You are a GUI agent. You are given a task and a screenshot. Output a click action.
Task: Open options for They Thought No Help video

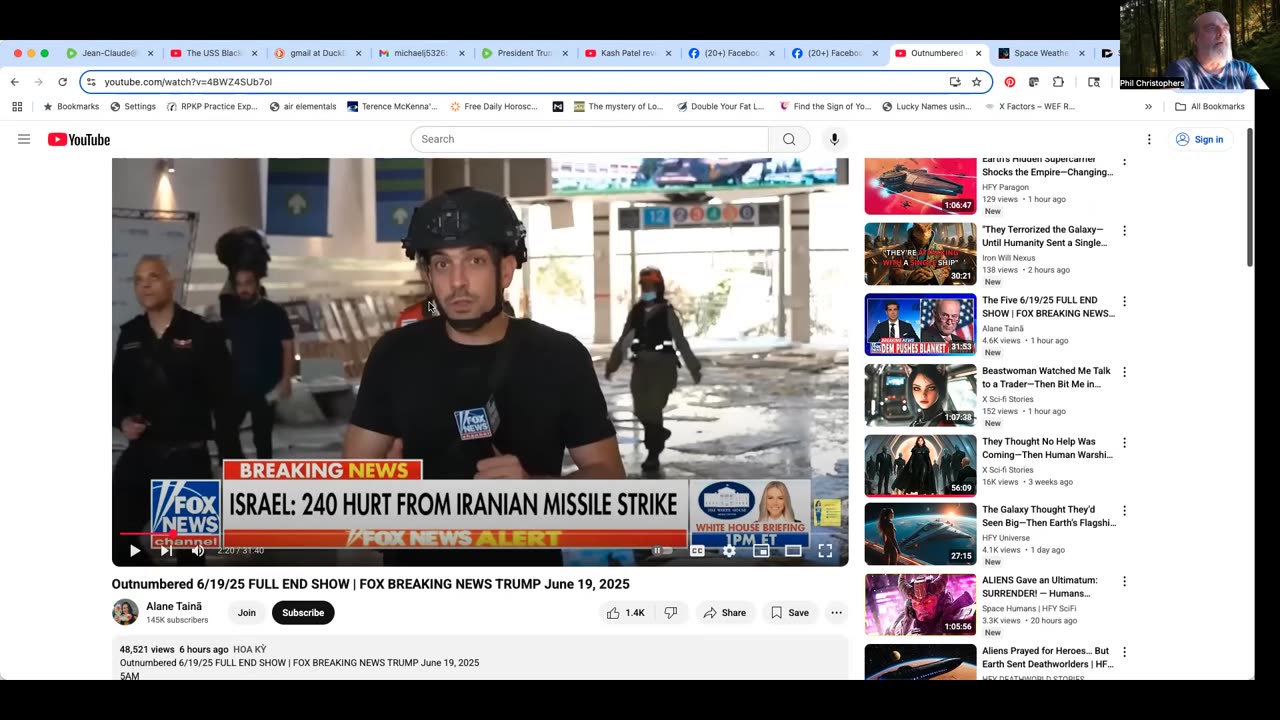pyautogui.click(x=1124, y=443)
